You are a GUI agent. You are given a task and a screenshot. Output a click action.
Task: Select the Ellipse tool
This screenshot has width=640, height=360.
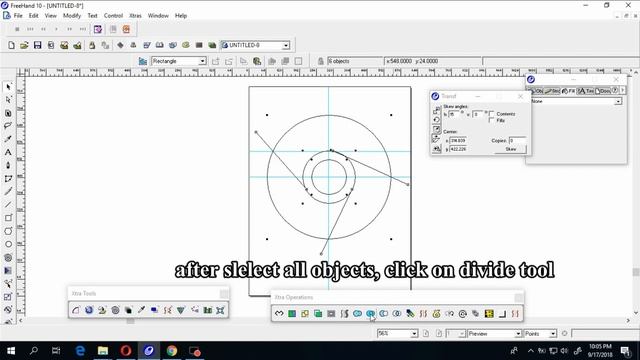[8, 244]
